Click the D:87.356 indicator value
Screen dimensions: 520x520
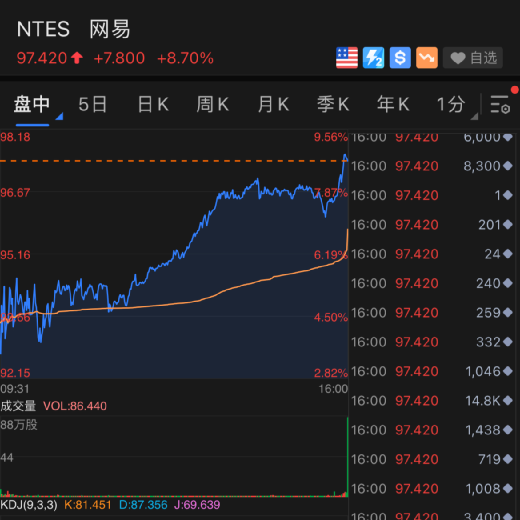coord(143,505)
